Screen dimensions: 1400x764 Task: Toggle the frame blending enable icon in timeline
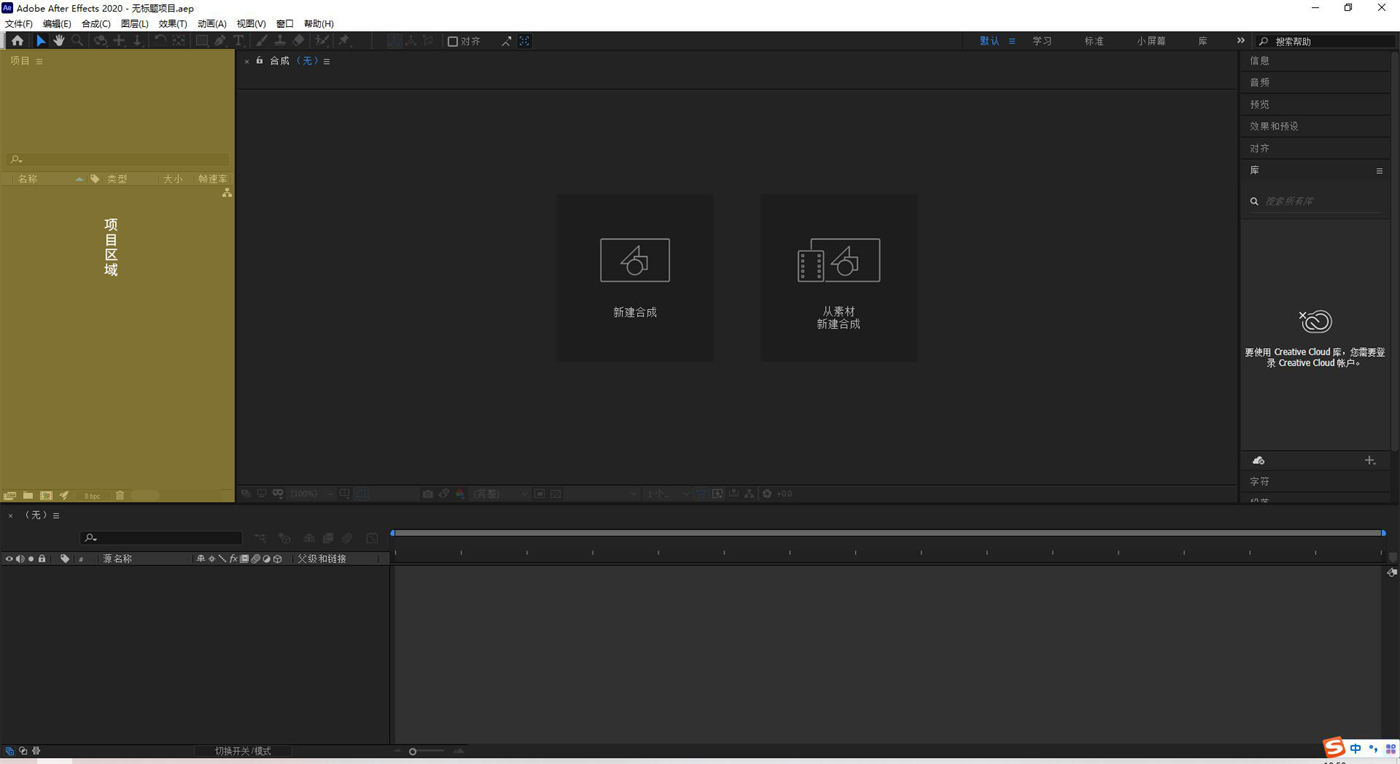[328, 538]
